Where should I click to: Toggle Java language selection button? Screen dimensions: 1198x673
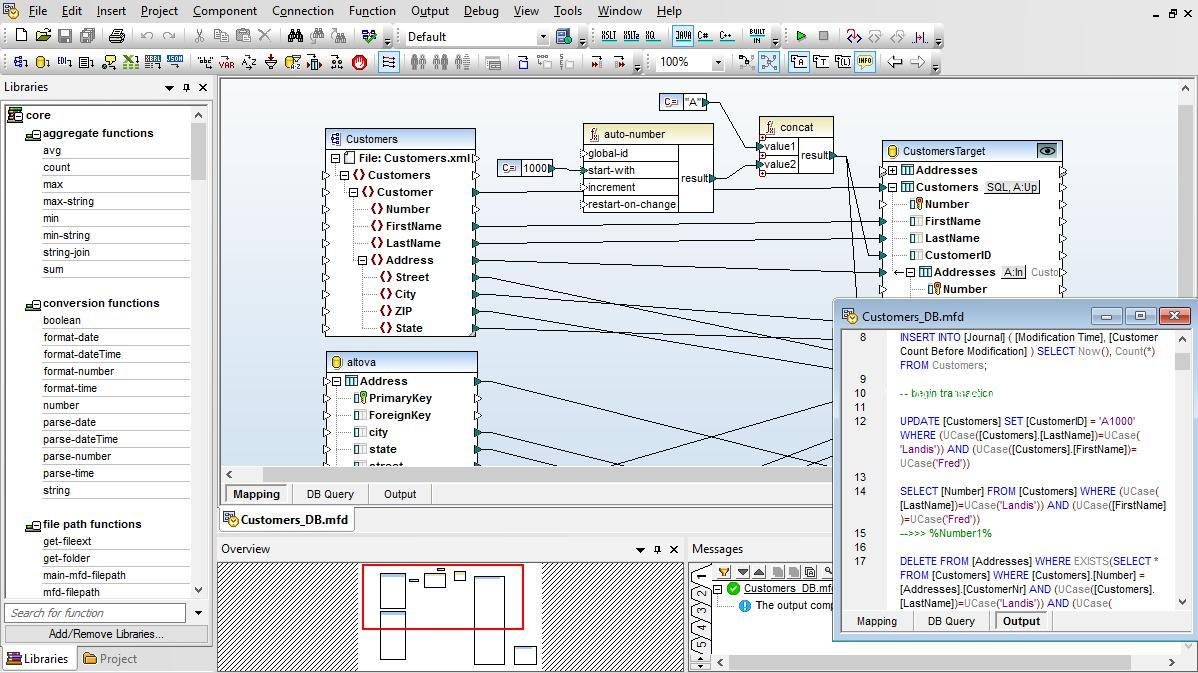(x=682, y=36)
